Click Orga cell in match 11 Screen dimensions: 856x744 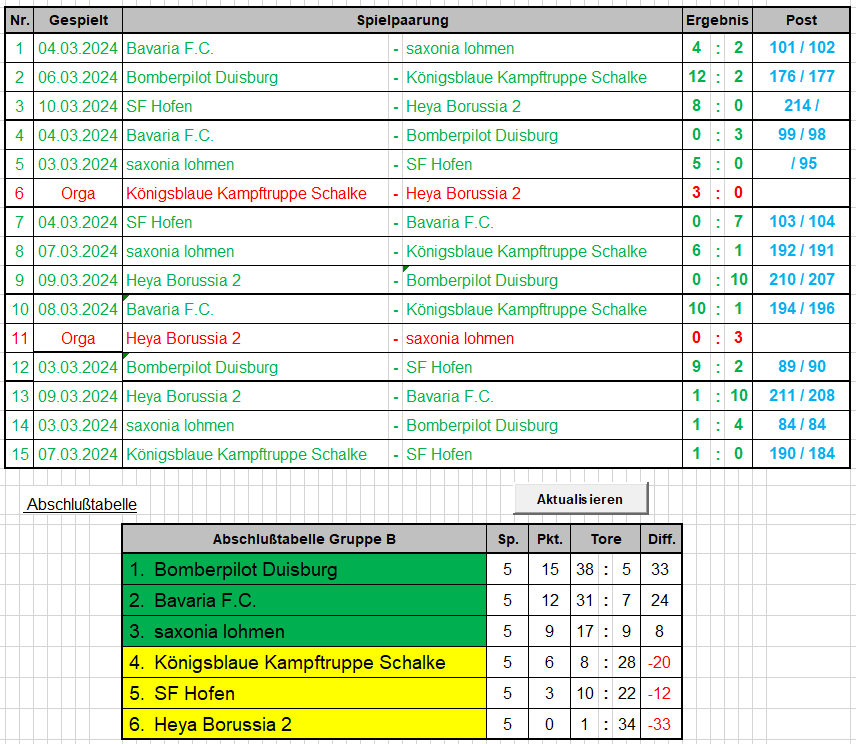pyautogui.click(x=78, y=338)
